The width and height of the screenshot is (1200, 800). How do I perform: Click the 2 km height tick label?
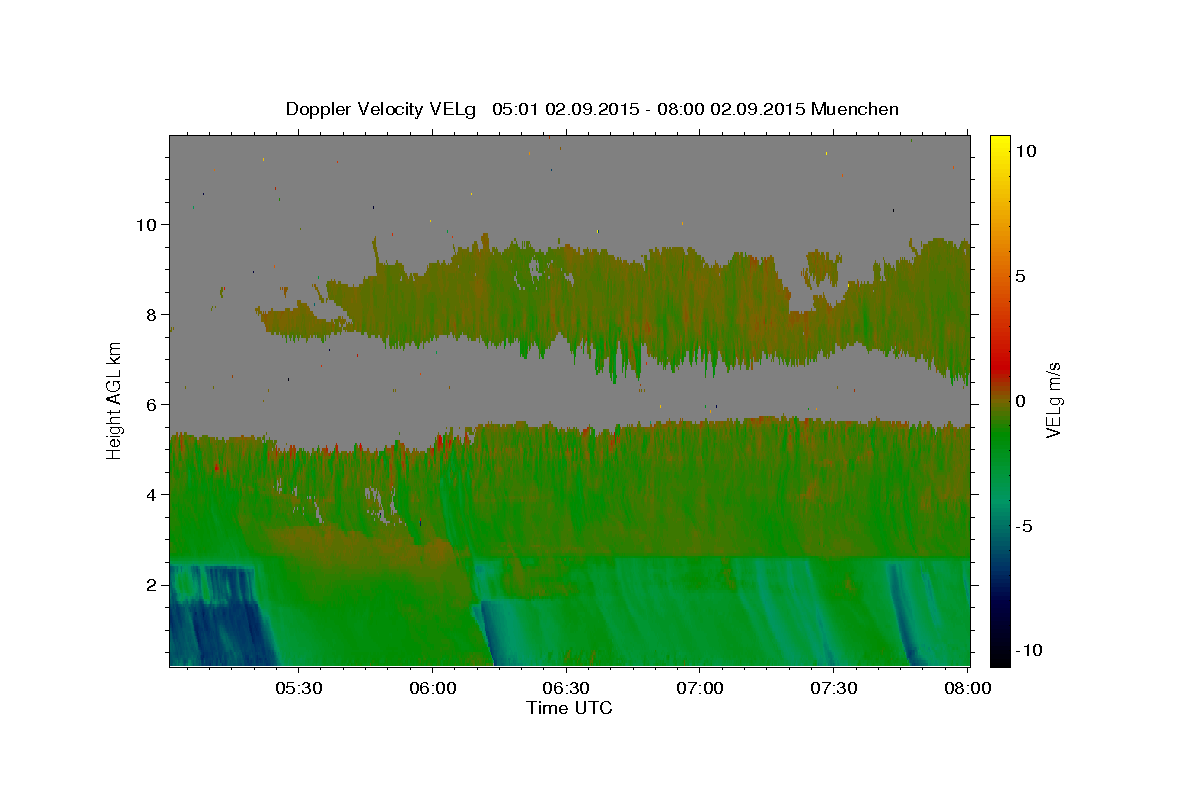154,584
